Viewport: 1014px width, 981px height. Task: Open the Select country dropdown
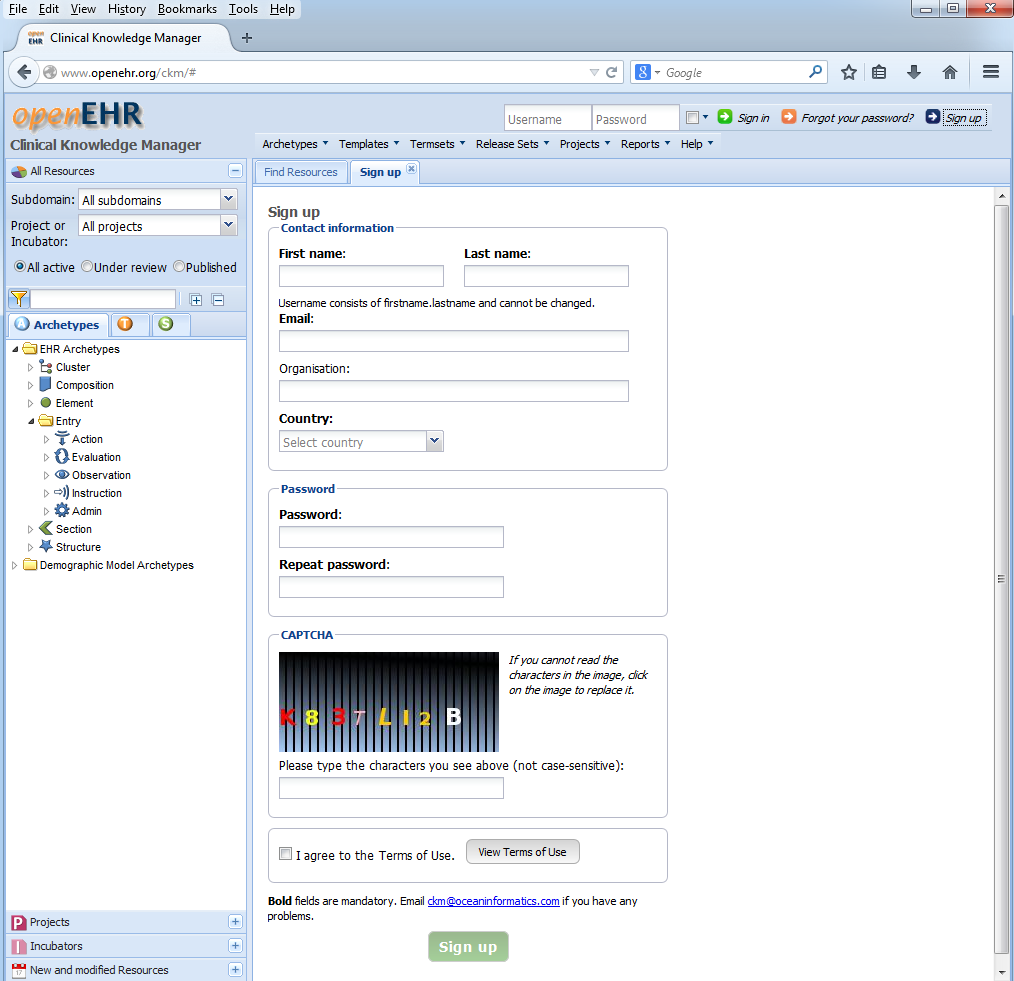pyautogui.click(x=434, y=441)
